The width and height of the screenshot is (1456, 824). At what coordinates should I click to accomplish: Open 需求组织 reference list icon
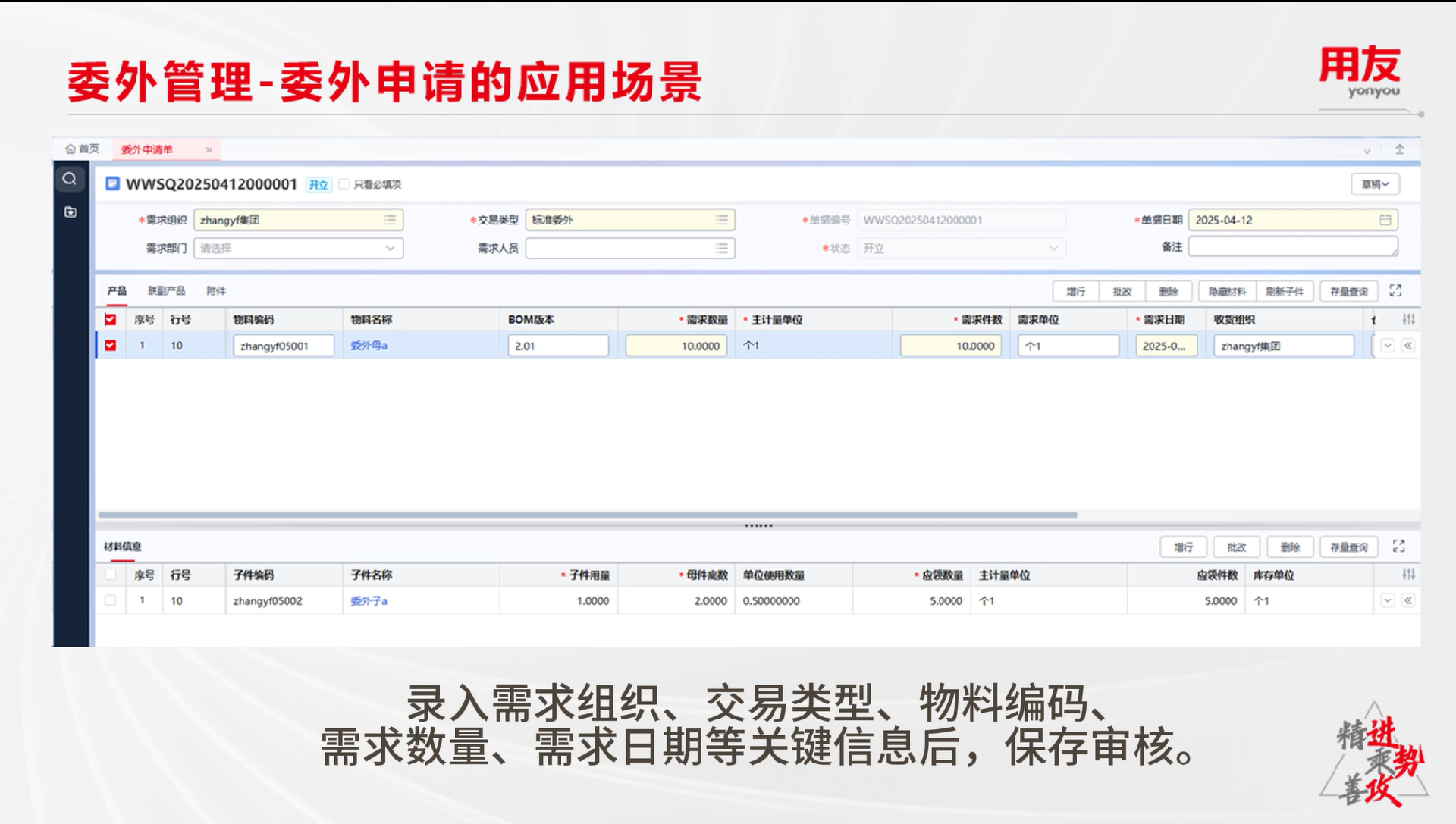[x=390, y=220]
